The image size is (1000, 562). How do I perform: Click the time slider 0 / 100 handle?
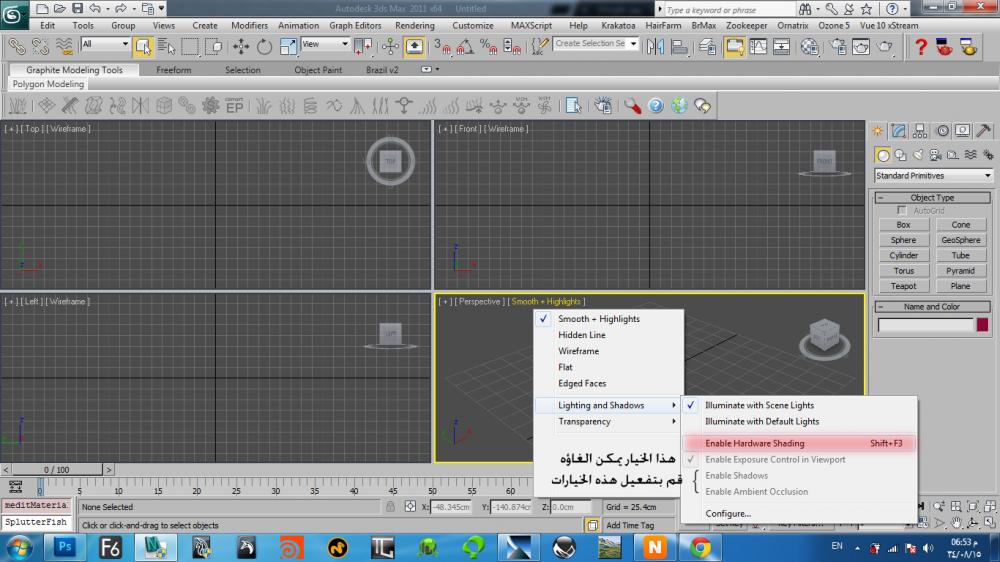(x=57, y=470)
